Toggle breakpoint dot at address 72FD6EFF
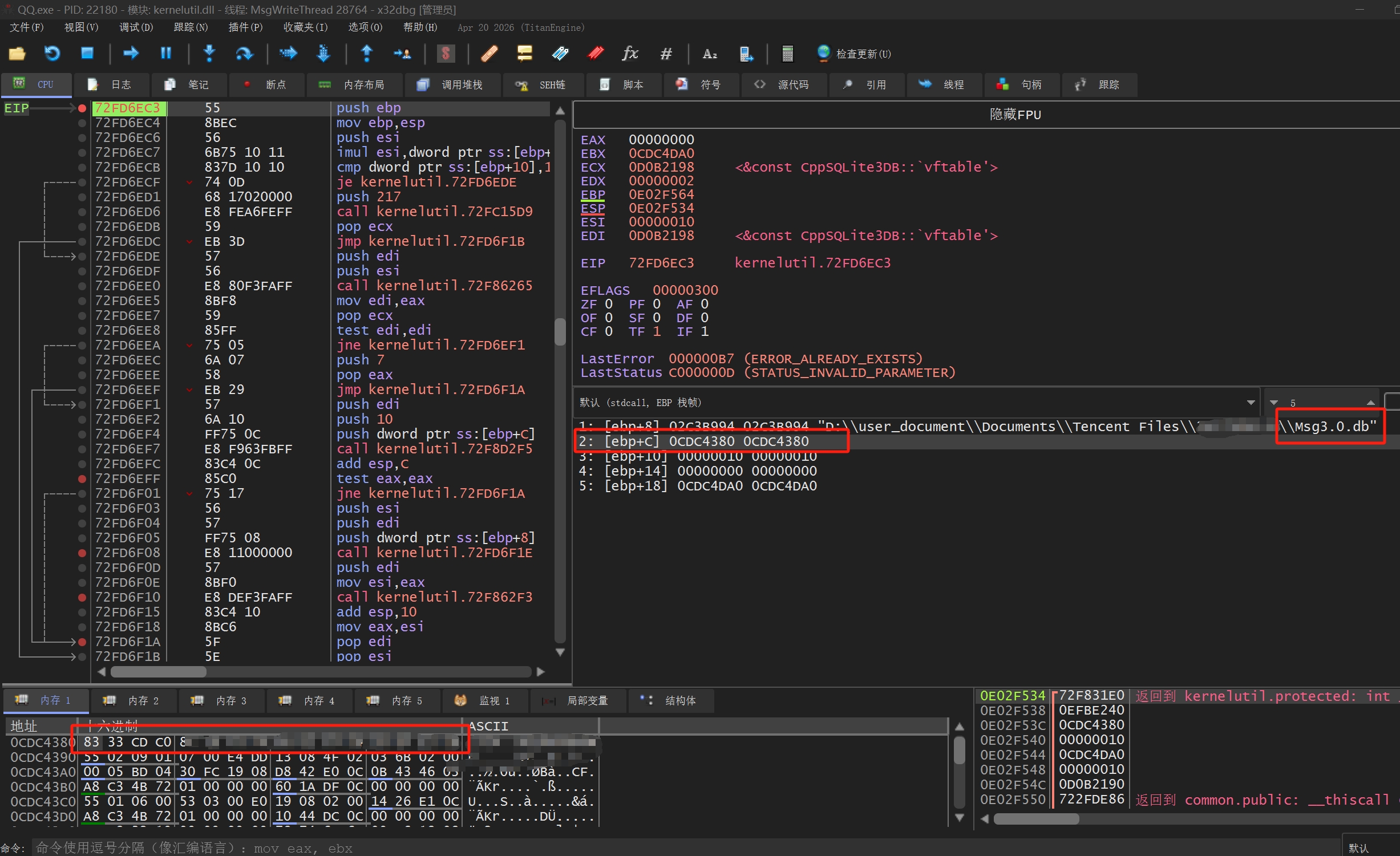 coord(82,478)
